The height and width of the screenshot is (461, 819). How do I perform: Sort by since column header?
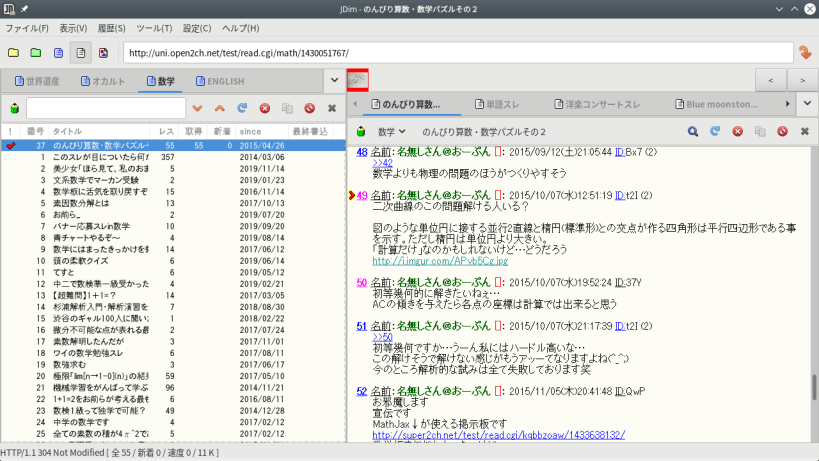(261, 131)
